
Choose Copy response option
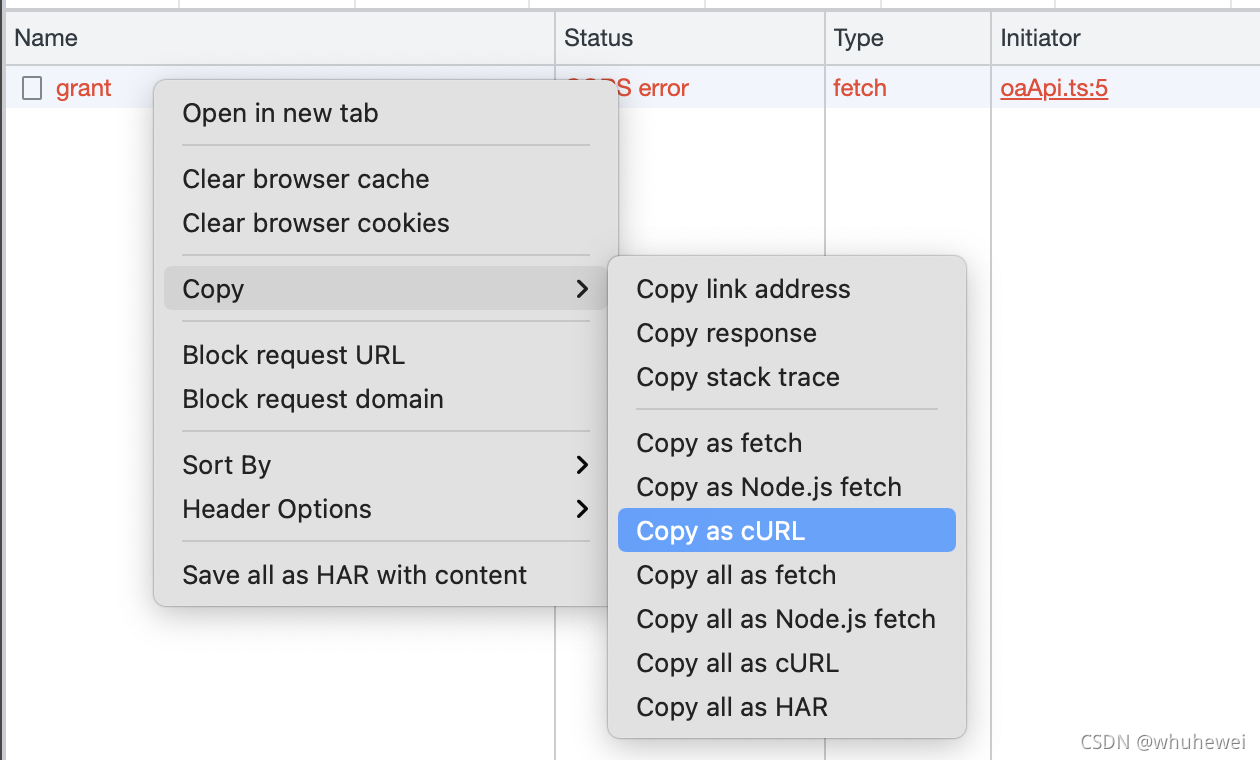click(726, 333)
